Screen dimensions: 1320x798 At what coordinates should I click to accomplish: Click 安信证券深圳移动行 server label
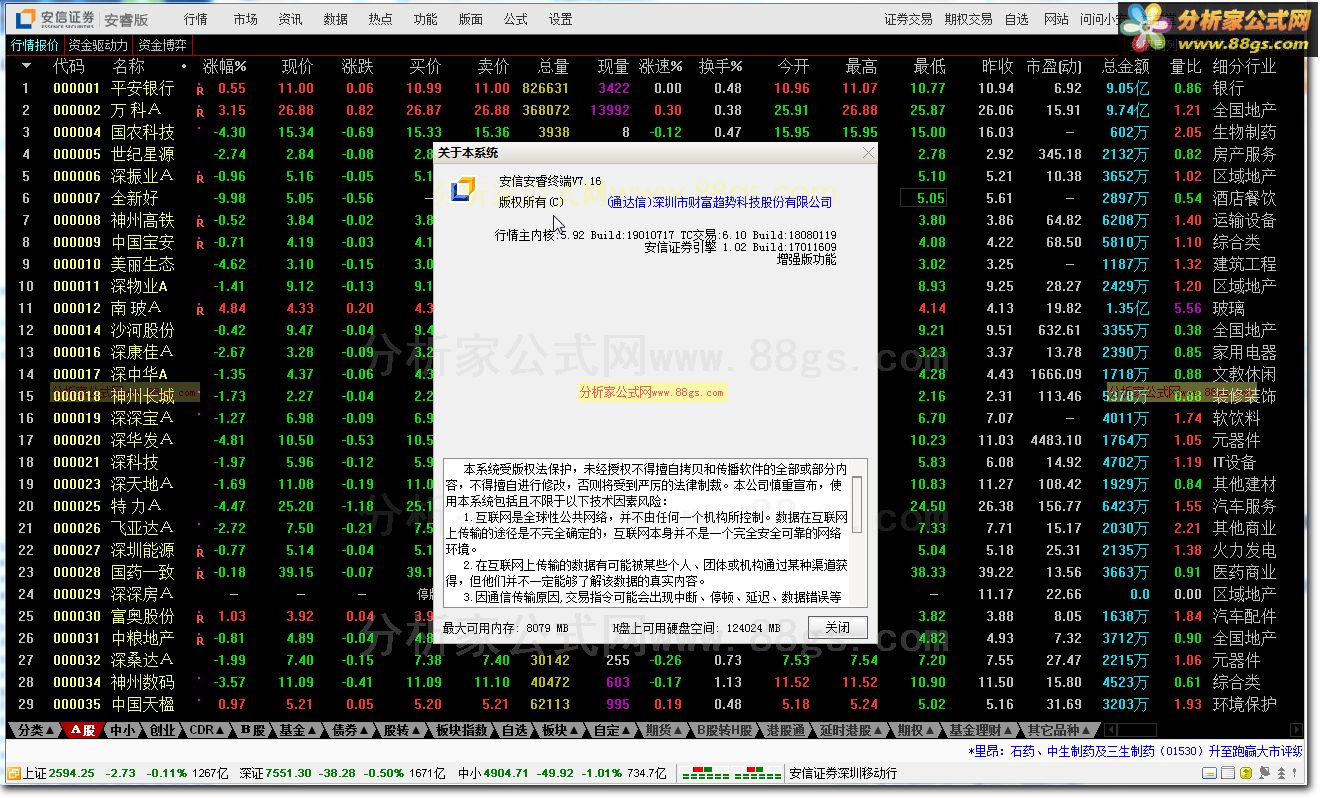[843, 773]
